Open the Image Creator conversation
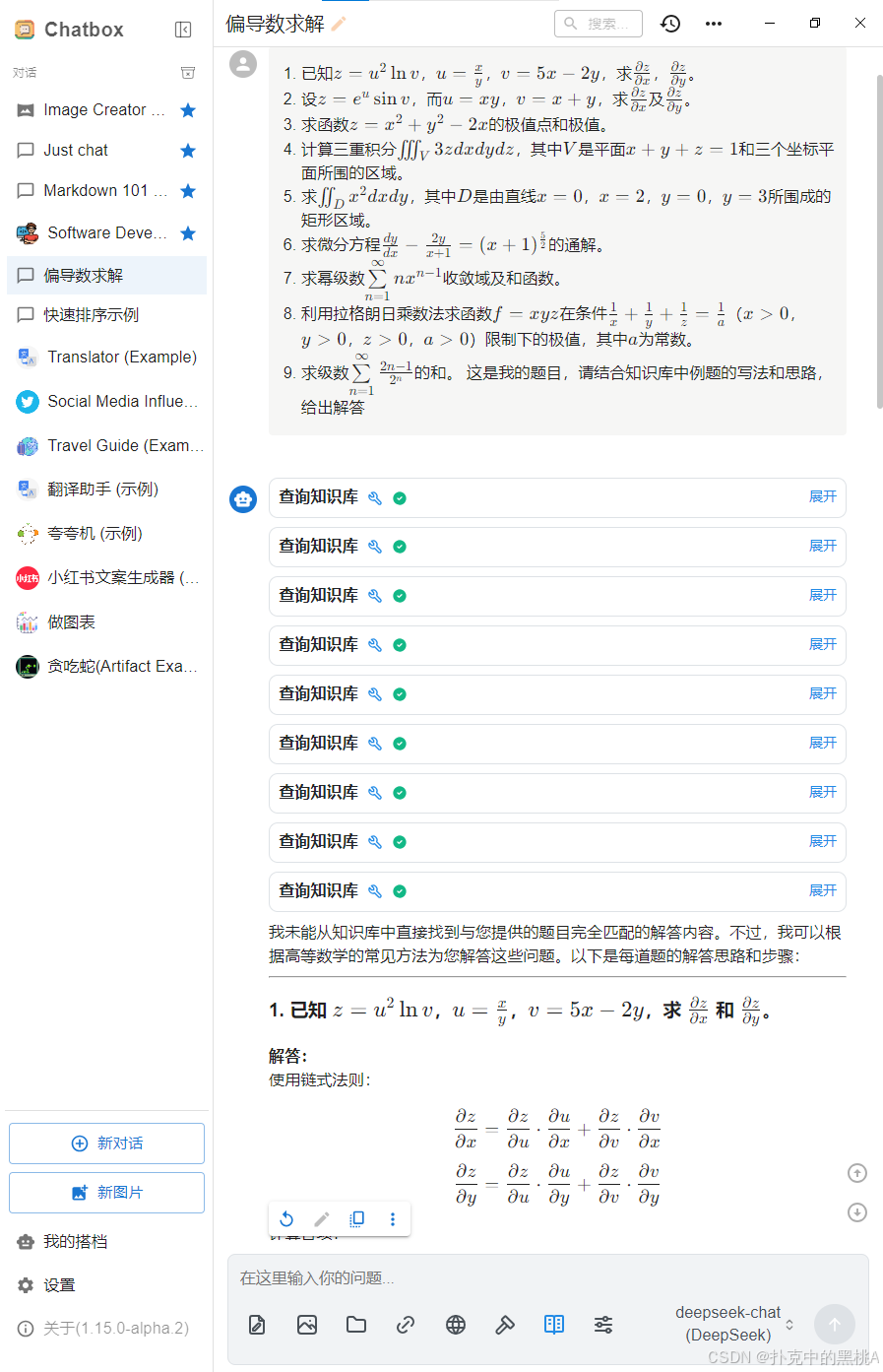The image size is (883, 1372). point(106,110)
